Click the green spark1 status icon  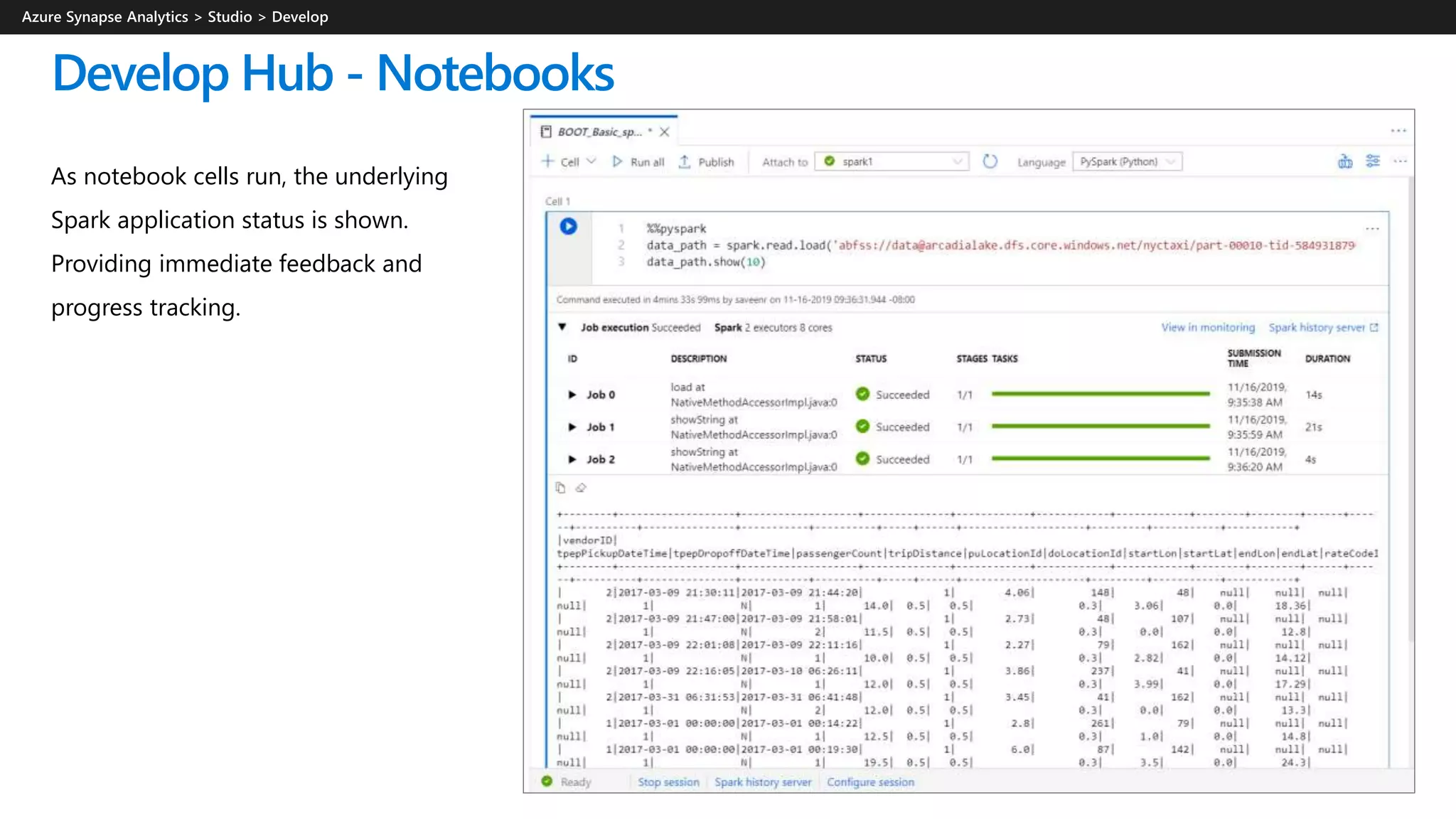(x=829, y=161)
